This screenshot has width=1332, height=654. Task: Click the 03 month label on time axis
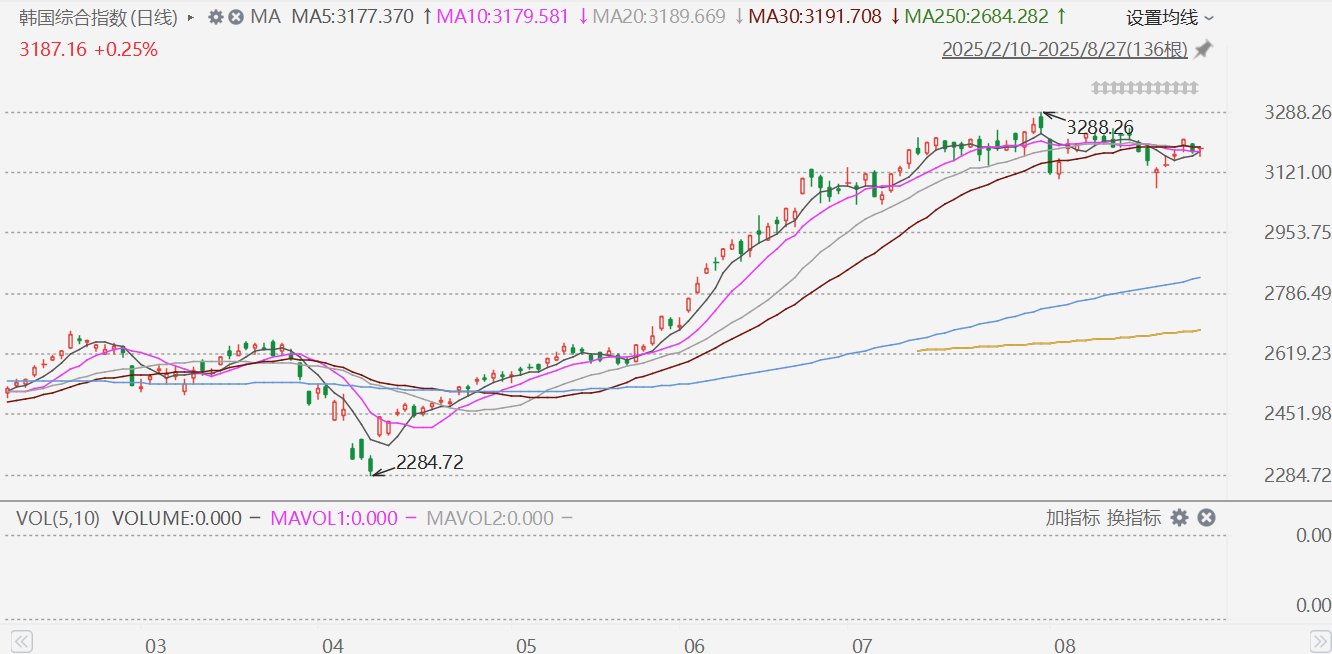pyautogui.click(x=155, y=645)
